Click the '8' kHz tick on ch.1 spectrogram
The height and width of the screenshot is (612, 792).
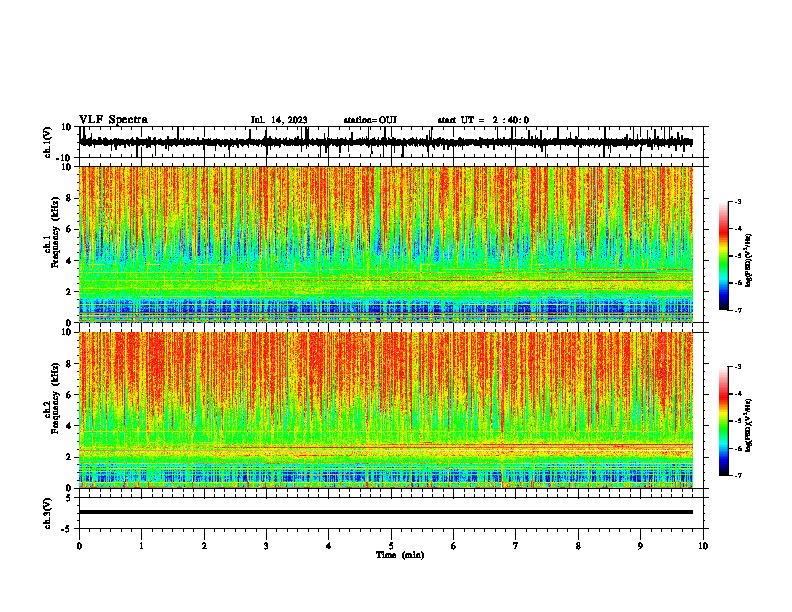[x=69, y=198]
